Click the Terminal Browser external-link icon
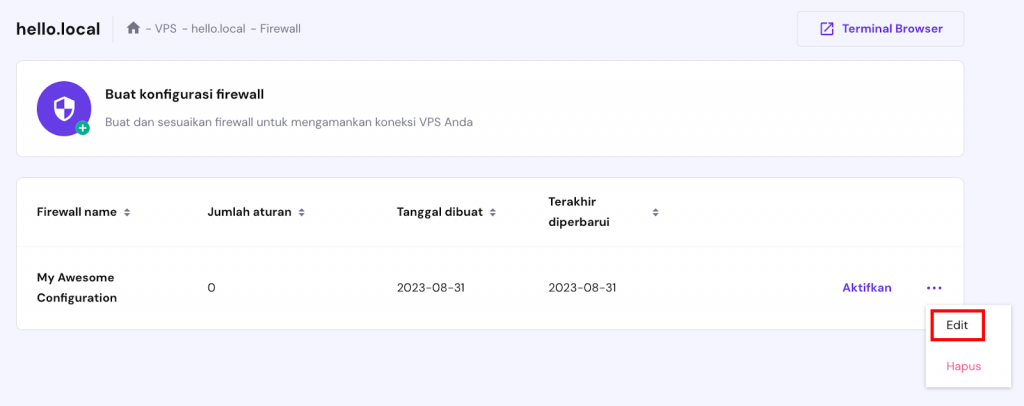Image resolution: width=1024 pixels, height=406 pixels. [826, 29]
